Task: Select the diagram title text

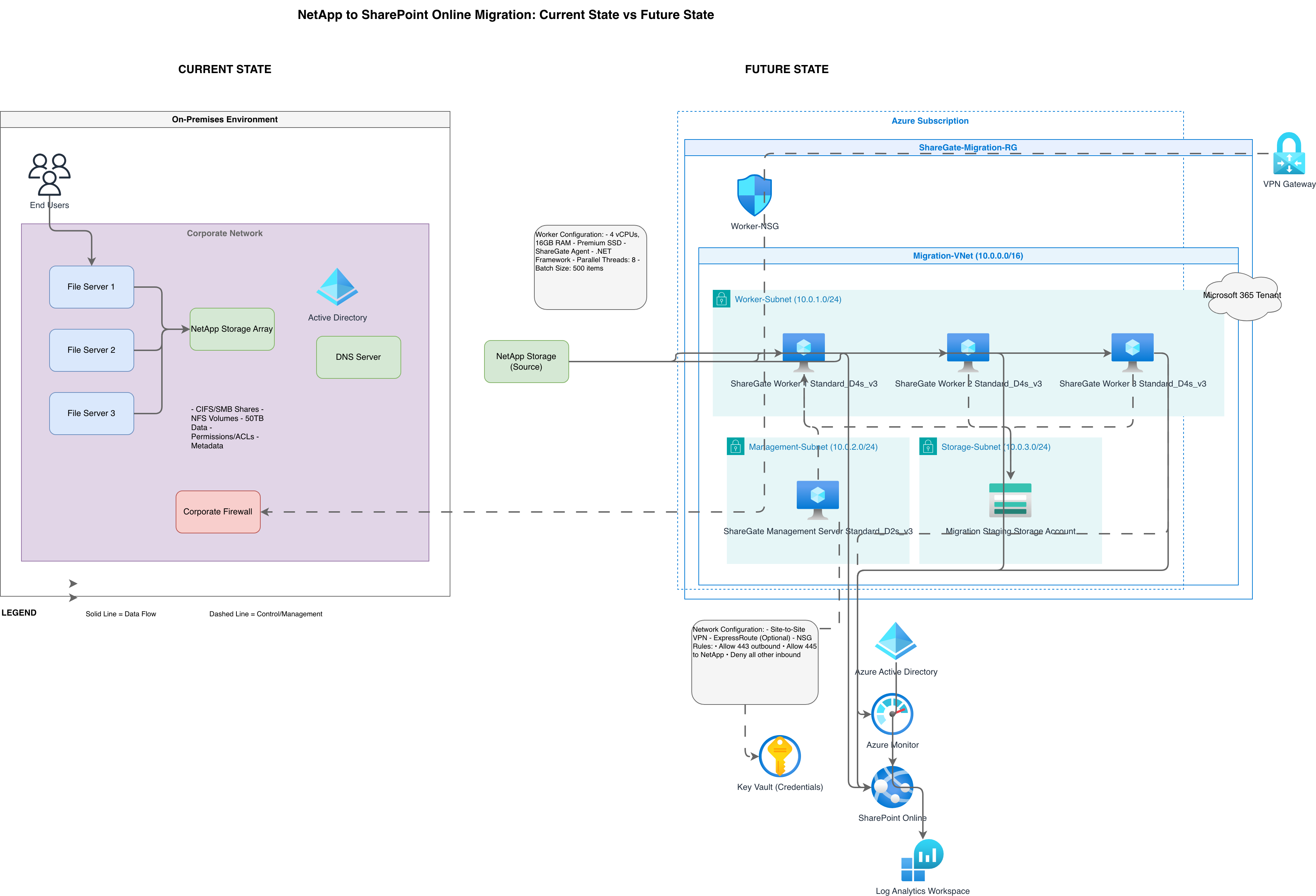Action: [x=506, y=15]
